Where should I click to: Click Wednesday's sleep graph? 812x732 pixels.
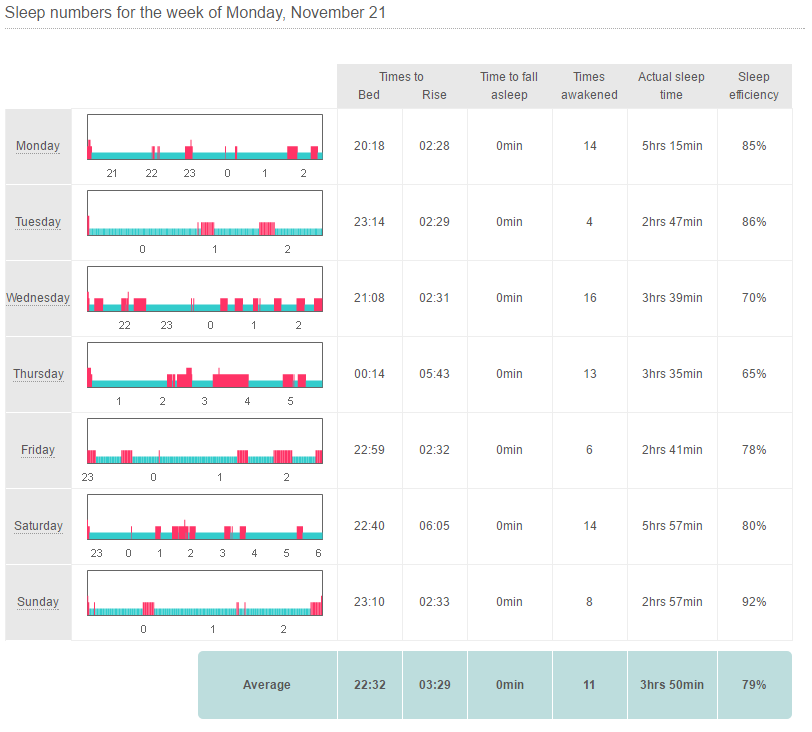pyautogui.click(x=205, y=289)
